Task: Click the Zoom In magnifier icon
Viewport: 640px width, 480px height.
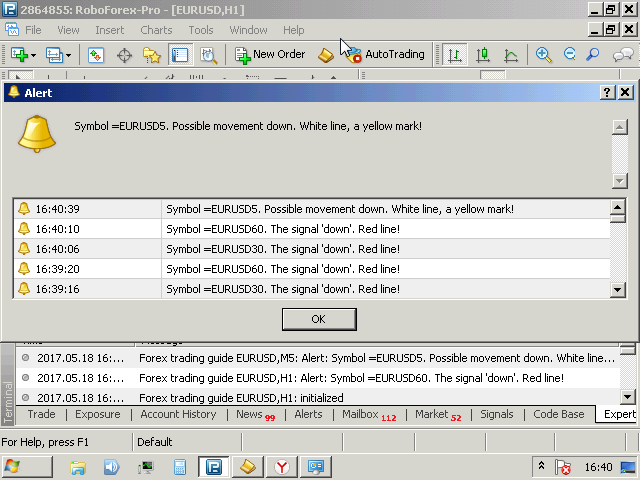Action: click(544, 55)
